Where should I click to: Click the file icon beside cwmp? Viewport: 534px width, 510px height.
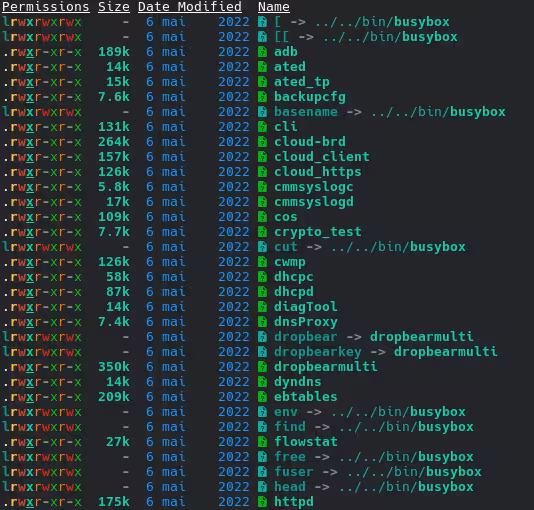click(x=262, y=261)
